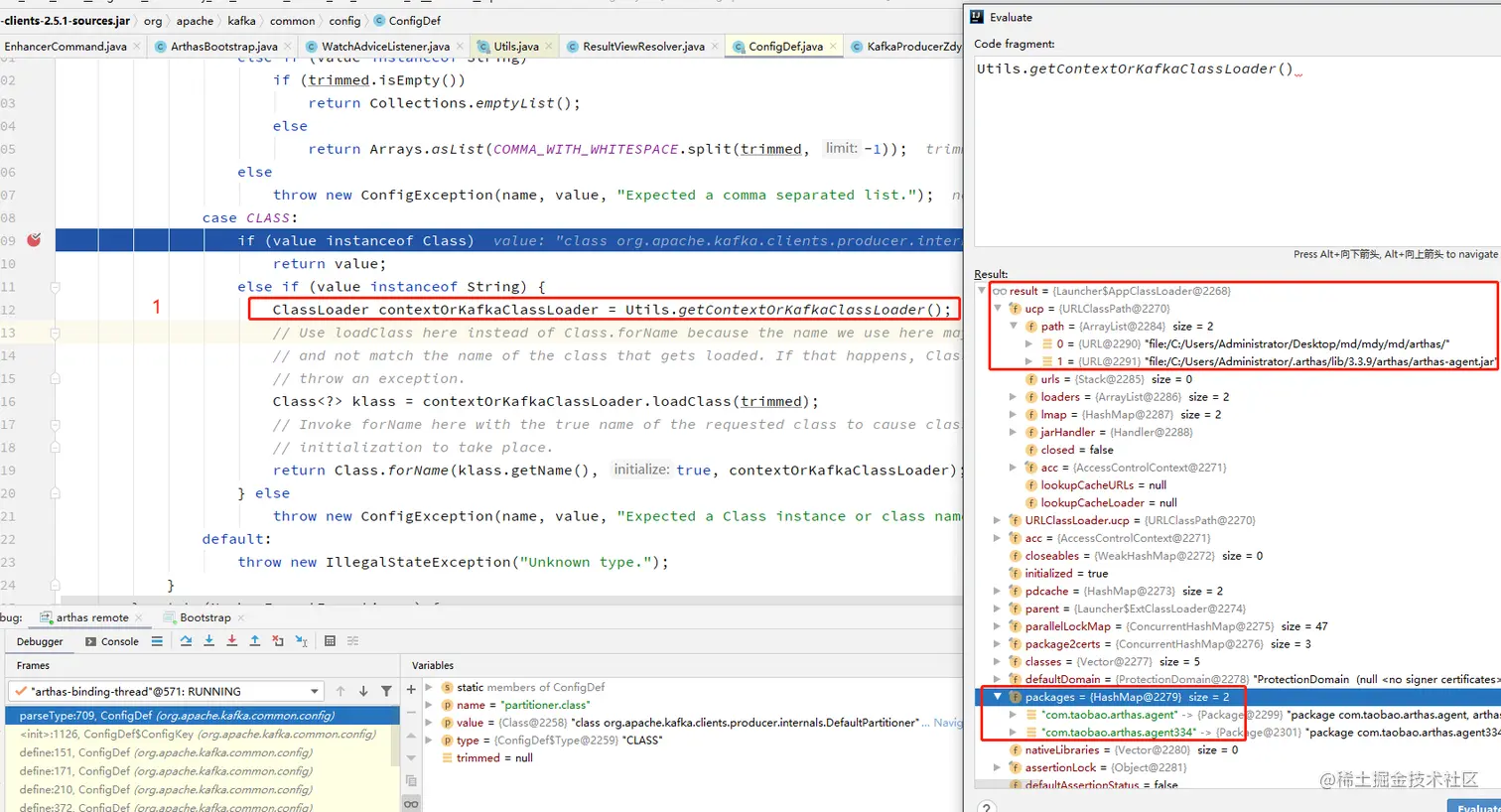This screenshot has width=1501, height=812.
Task: Toggle the glasses watches view icon
Action: (x=411, y=803)
